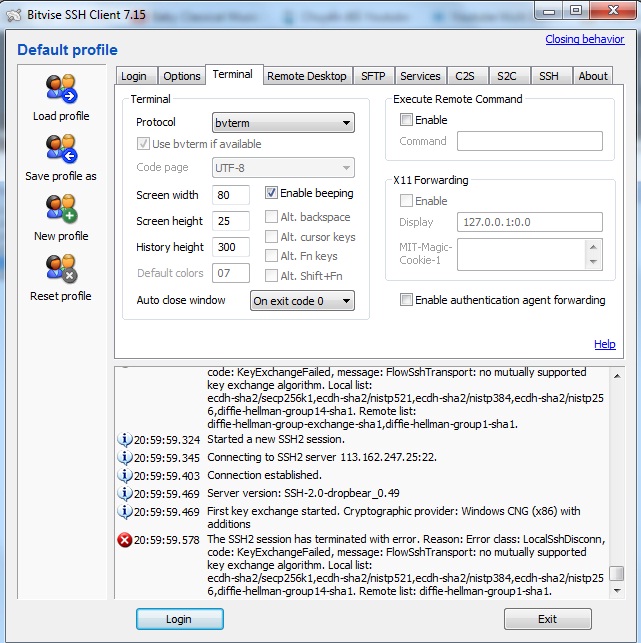Click the History height field
Viewport: 641px width, 643px height.
point(231,247)
